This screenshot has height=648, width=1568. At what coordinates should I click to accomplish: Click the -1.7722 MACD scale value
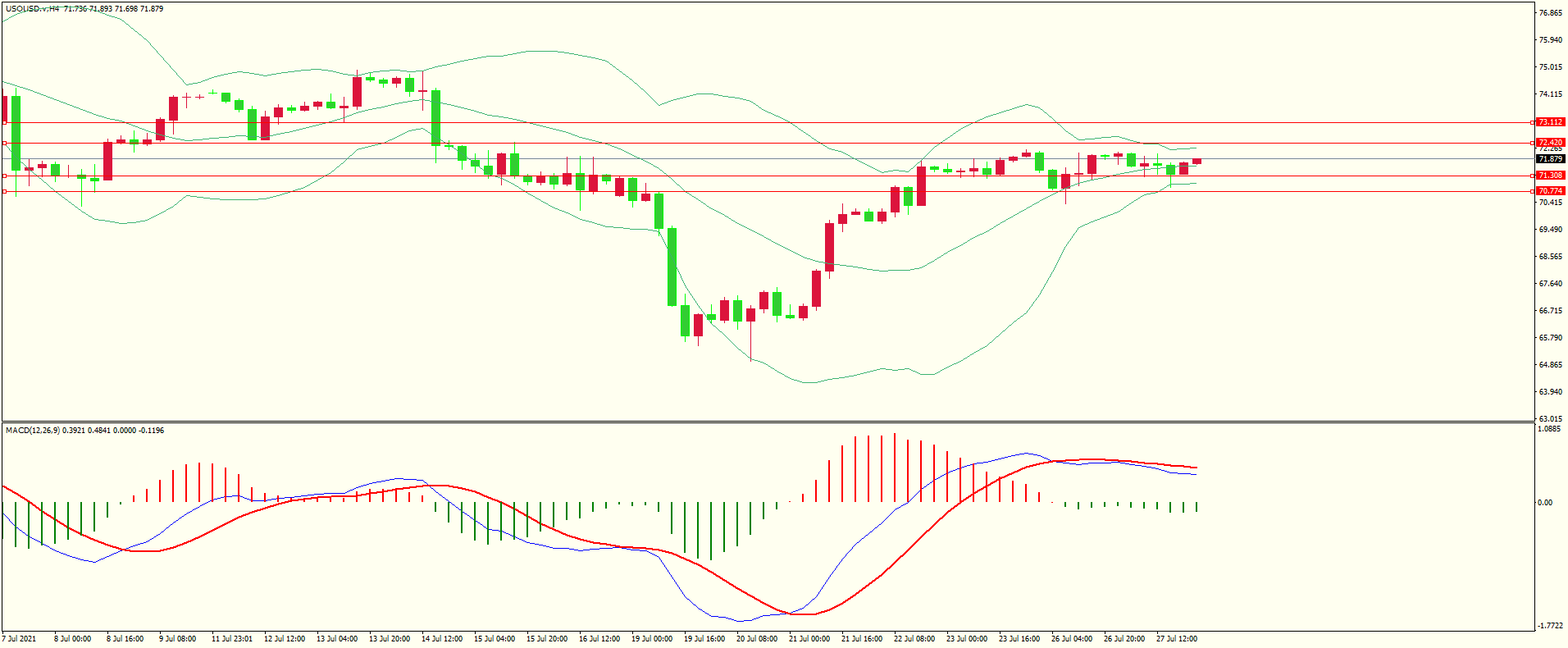click(x=1549, y=625)
